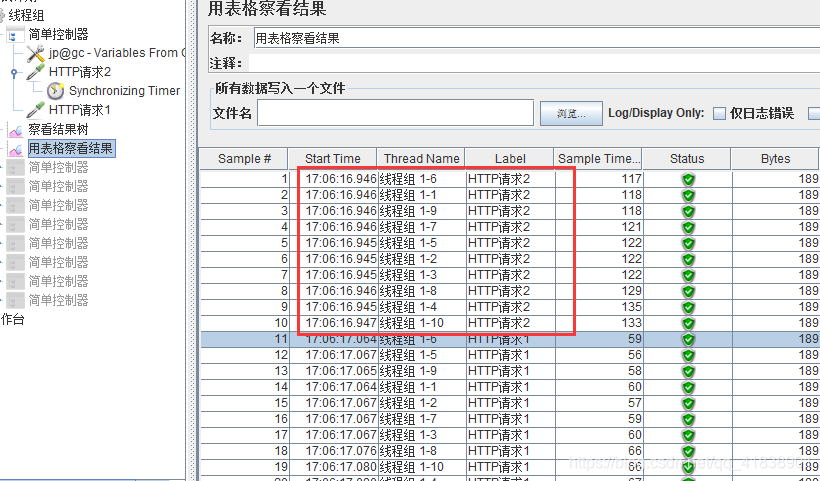
Task: Click green status shield of sample 6
Action: point(688,259)
